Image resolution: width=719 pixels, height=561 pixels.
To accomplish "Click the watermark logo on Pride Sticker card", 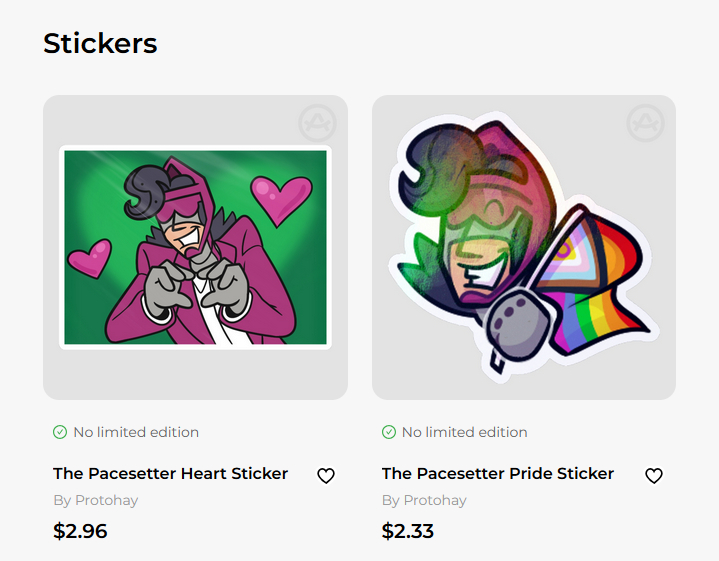I will pyautogui.click(x=646, y=124).
